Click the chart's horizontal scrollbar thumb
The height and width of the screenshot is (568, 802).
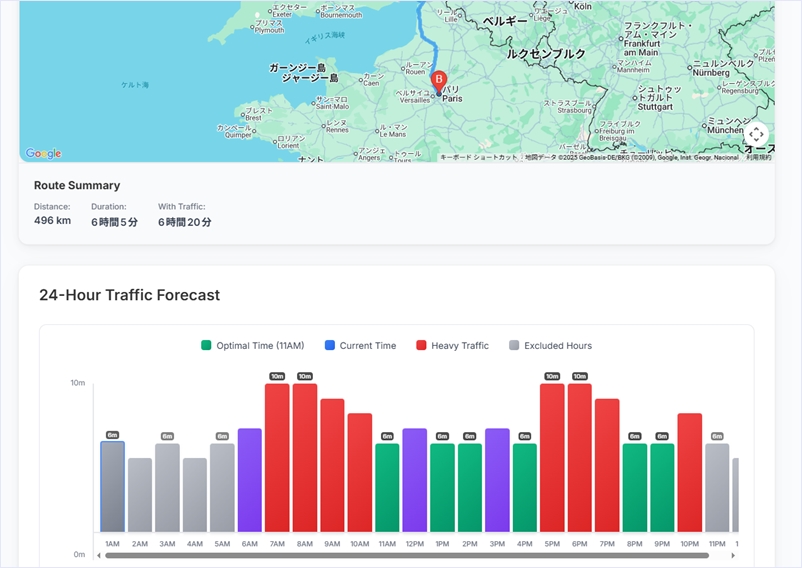tap(400, 556)
